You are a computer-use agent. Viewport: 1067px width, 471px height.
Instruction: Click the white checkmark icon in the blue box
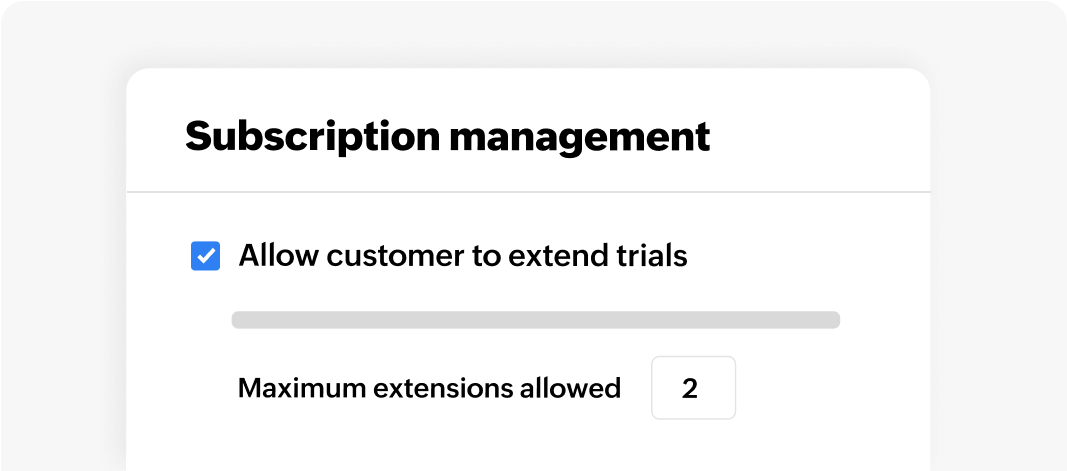click(205, 257)
